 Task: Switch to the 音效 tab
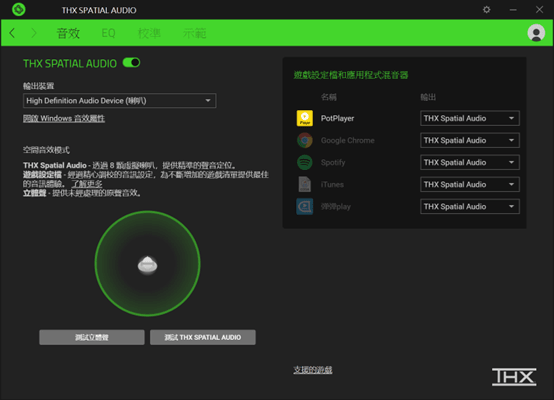tap(68, 33)
